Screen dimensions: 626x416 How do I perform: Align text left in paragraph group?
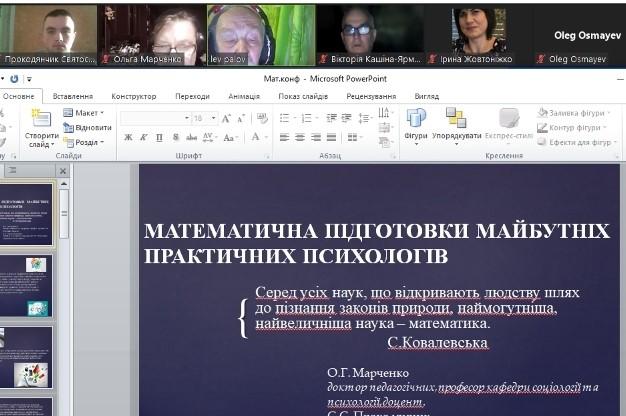(284, 138)
